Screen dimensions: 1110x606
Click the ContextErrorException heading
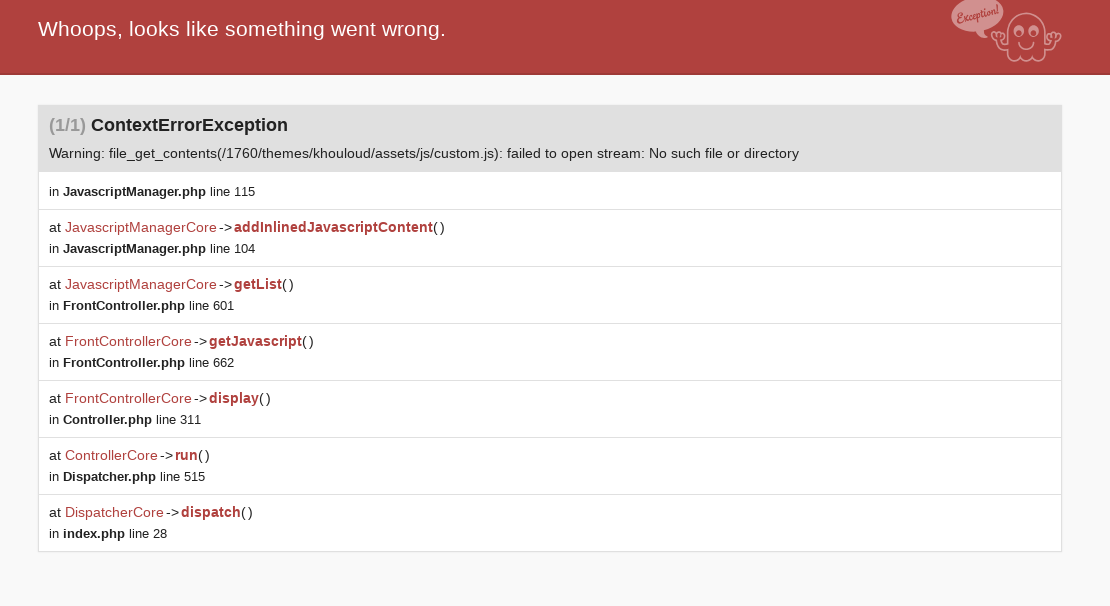point(189,125)
